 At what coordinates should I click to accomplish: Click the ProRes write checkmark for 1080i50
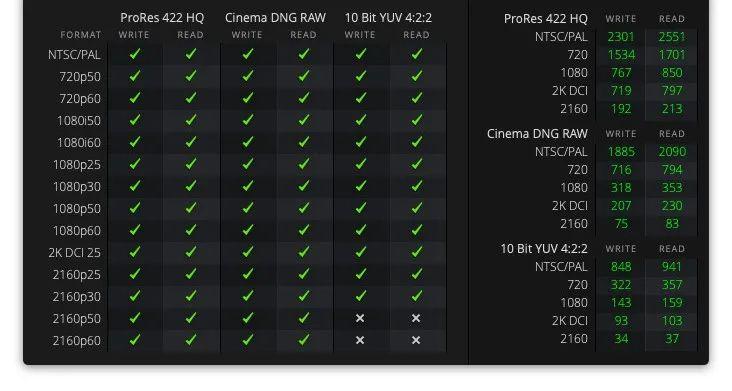pos(135,120)
